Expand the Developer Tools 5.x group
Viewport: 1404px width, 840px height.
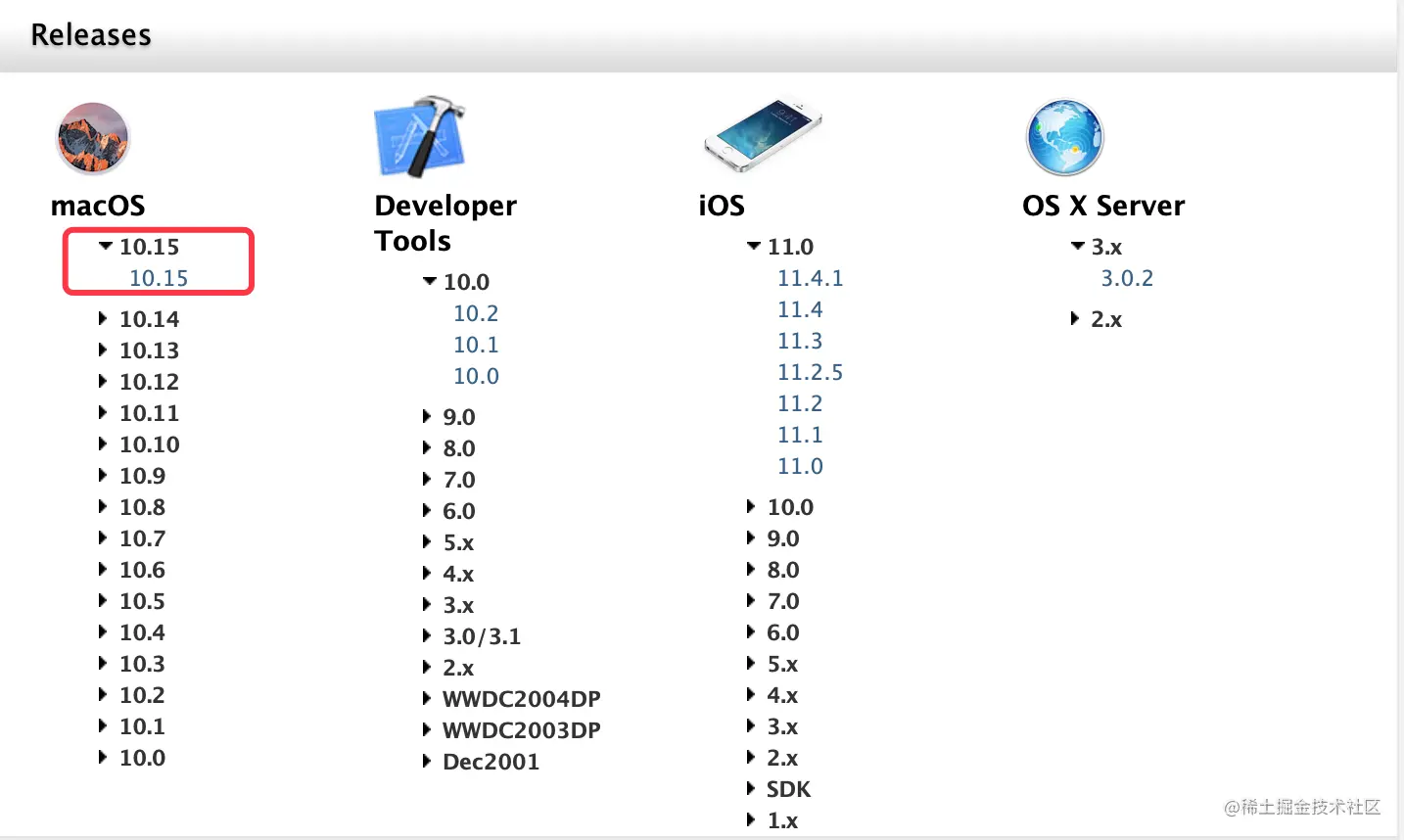pos(427,541)
